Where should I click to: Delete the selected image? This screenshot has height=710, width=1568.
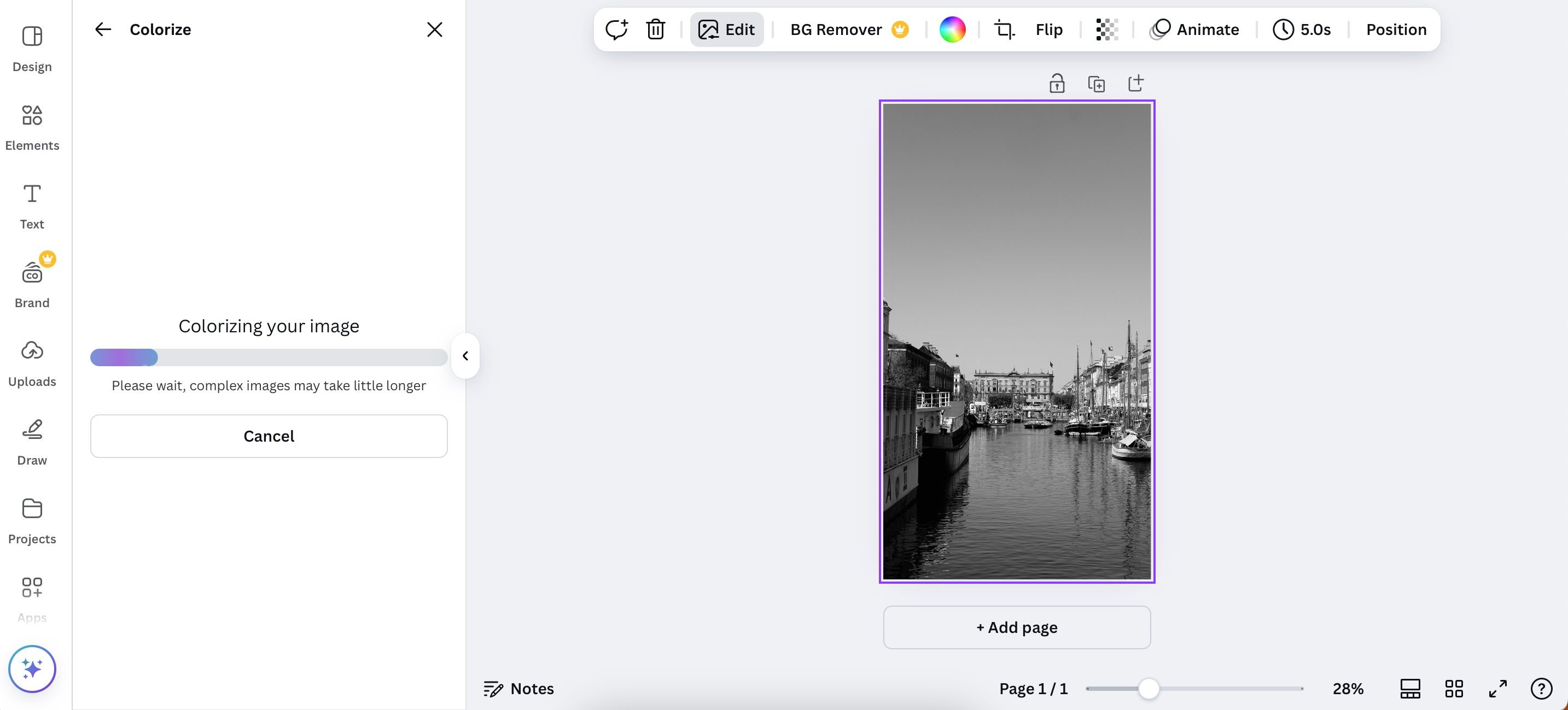655,28
